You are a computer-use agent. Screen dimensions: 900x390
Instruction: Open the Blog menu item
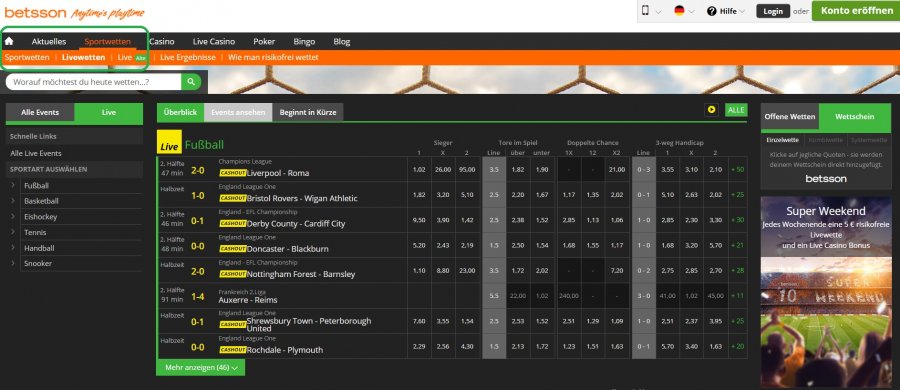click(x=342, y=41)
